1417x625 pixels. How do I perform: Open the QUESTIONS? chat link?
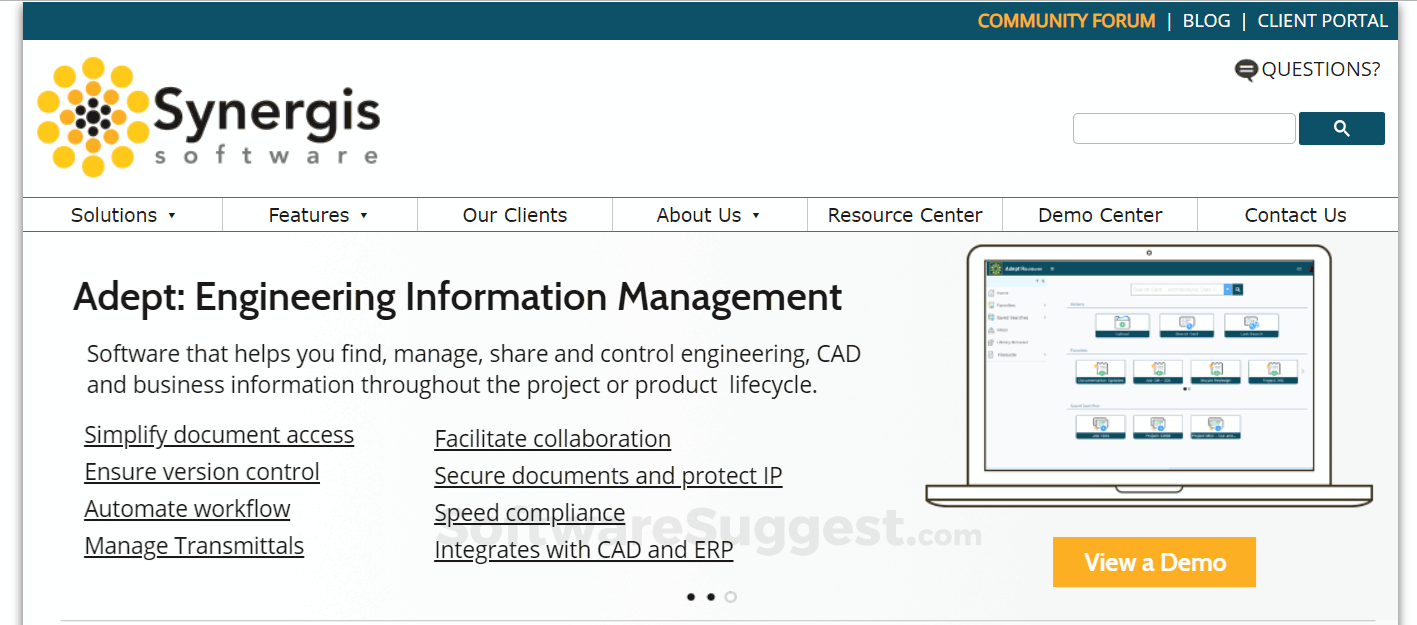point(1307,69)
